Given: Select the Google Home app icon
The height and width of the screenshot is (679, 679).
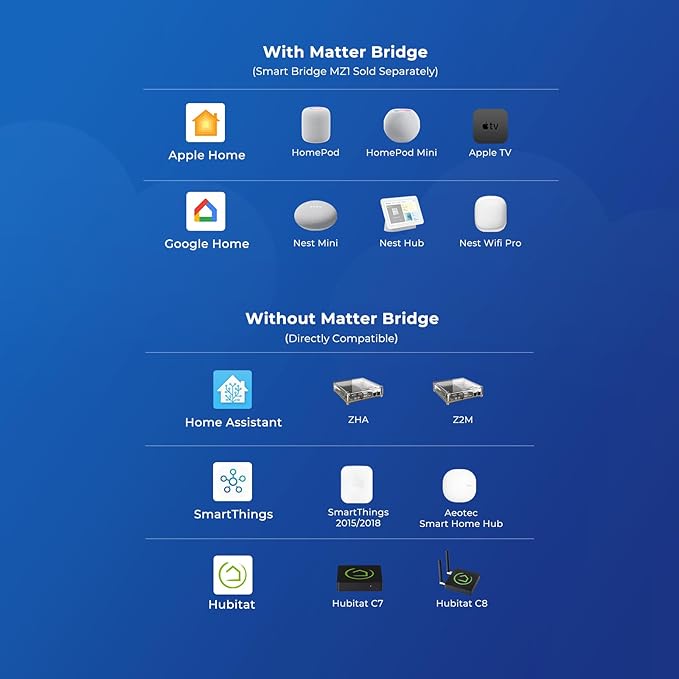Looking at the screenshot, I should coord(206,212).
